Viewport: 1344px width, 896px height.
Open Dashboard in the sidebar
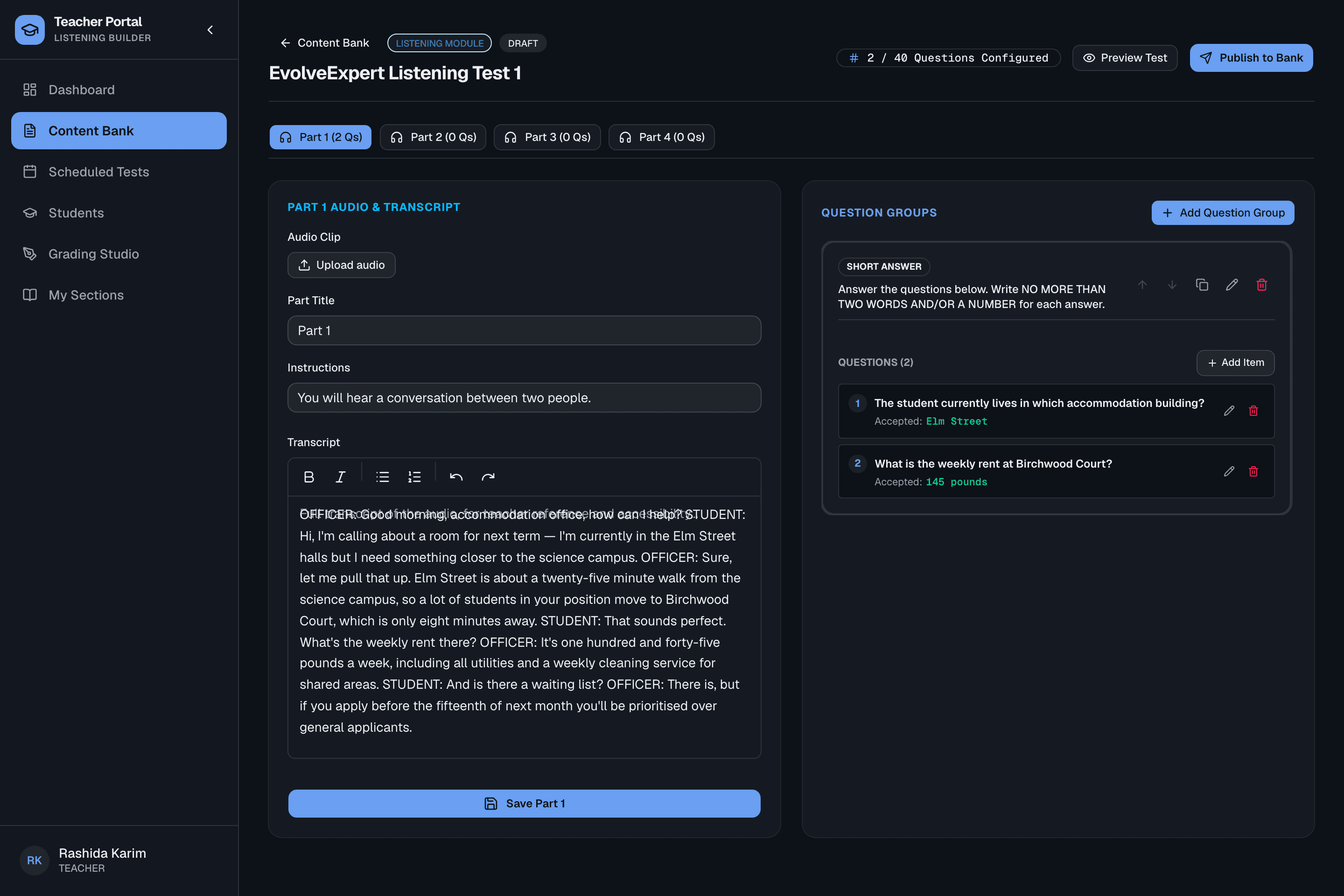(x=119, y=90)
